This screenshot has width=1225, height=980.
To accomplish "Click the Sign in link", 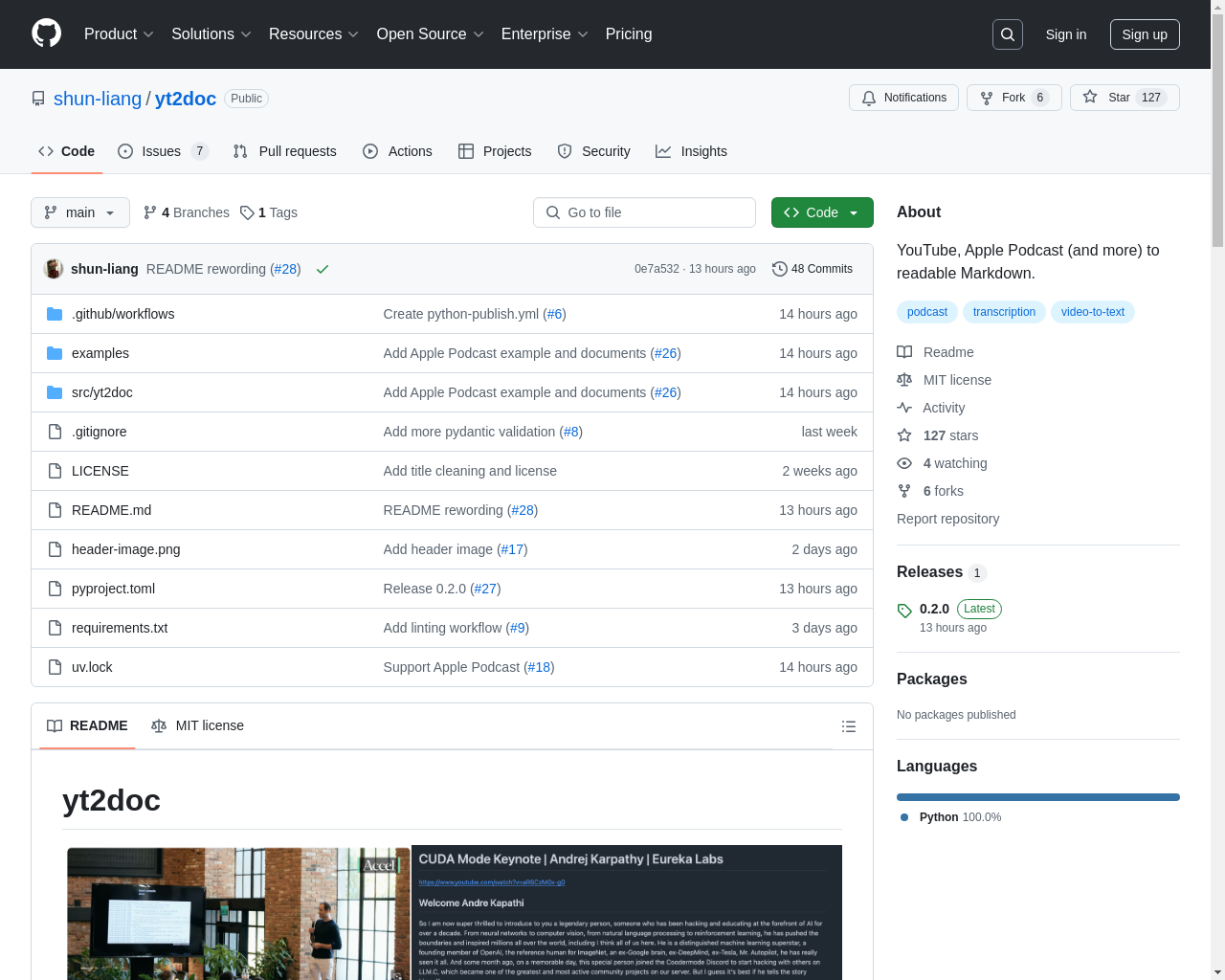I will [1066, 34].
